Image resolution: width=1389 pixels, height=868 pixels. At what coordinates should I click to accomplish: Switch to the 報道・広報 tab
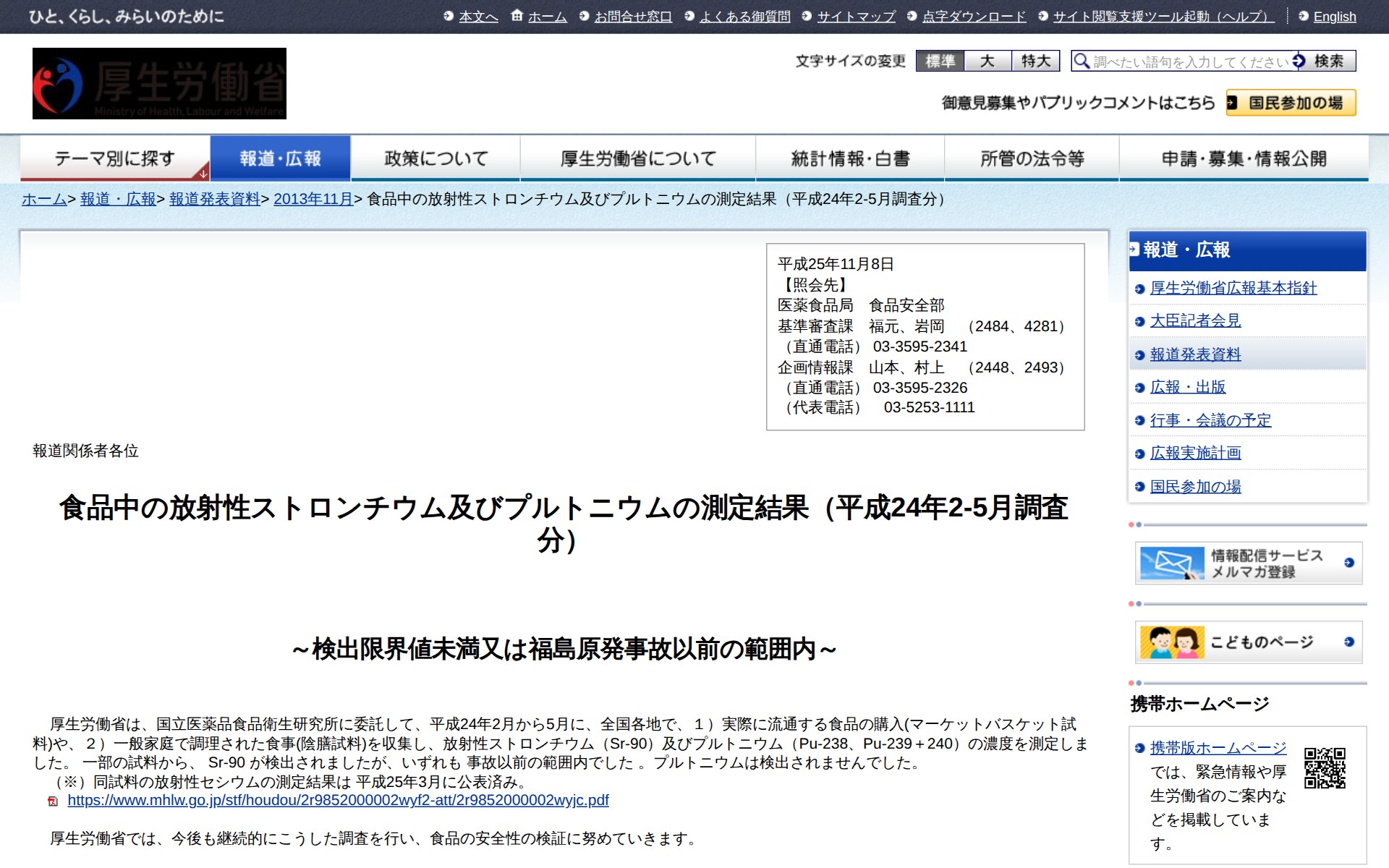coord(279,157)
